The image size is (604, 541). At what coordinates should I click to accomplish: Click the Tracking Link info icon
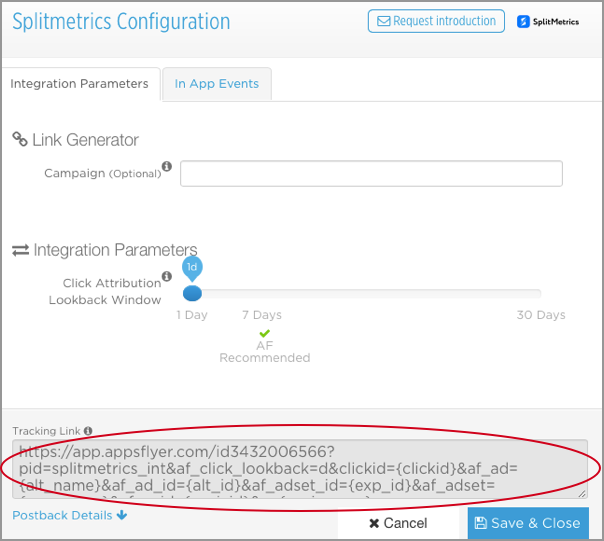[x=88, y=430]
